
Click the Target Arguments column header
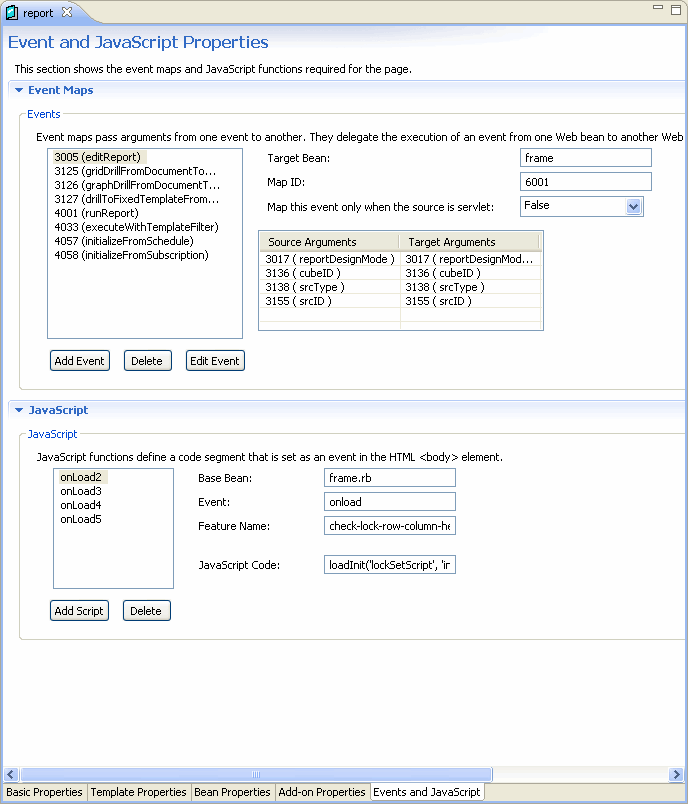pyautogui.click(x=469, y=242)
